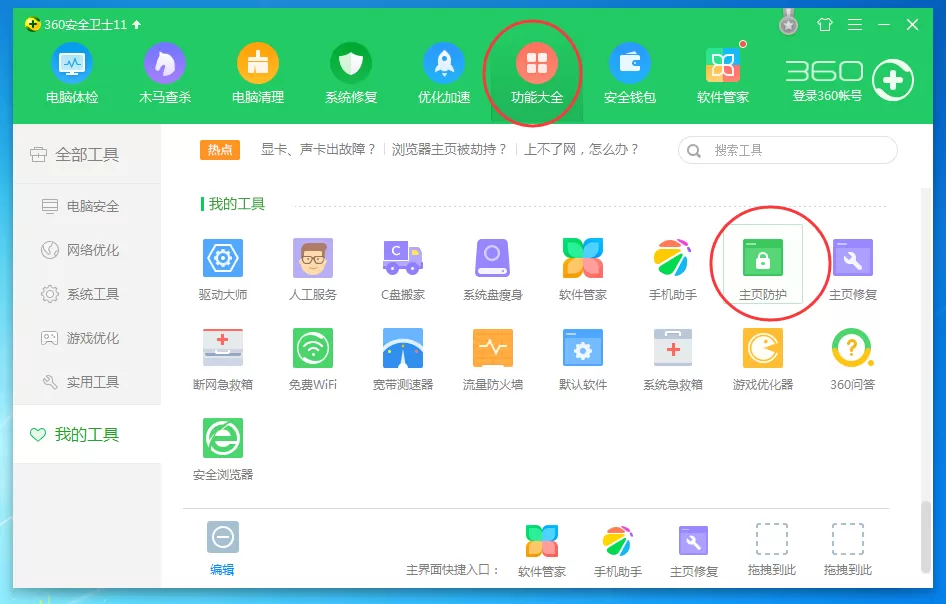Open the 浏览器主页被劫持？ link

coord(449,149)
